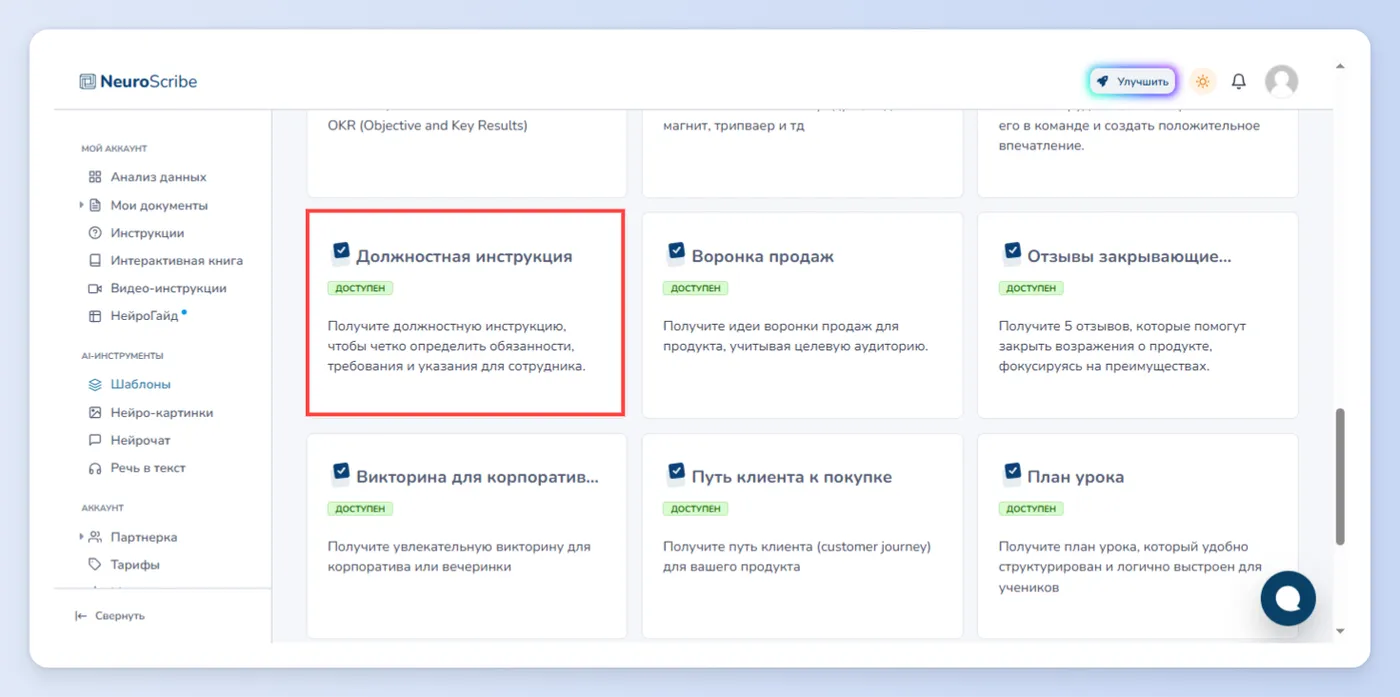Toggle the sun theme icon
Viewport: 1400px width, 697px height.
(1203, 81)
